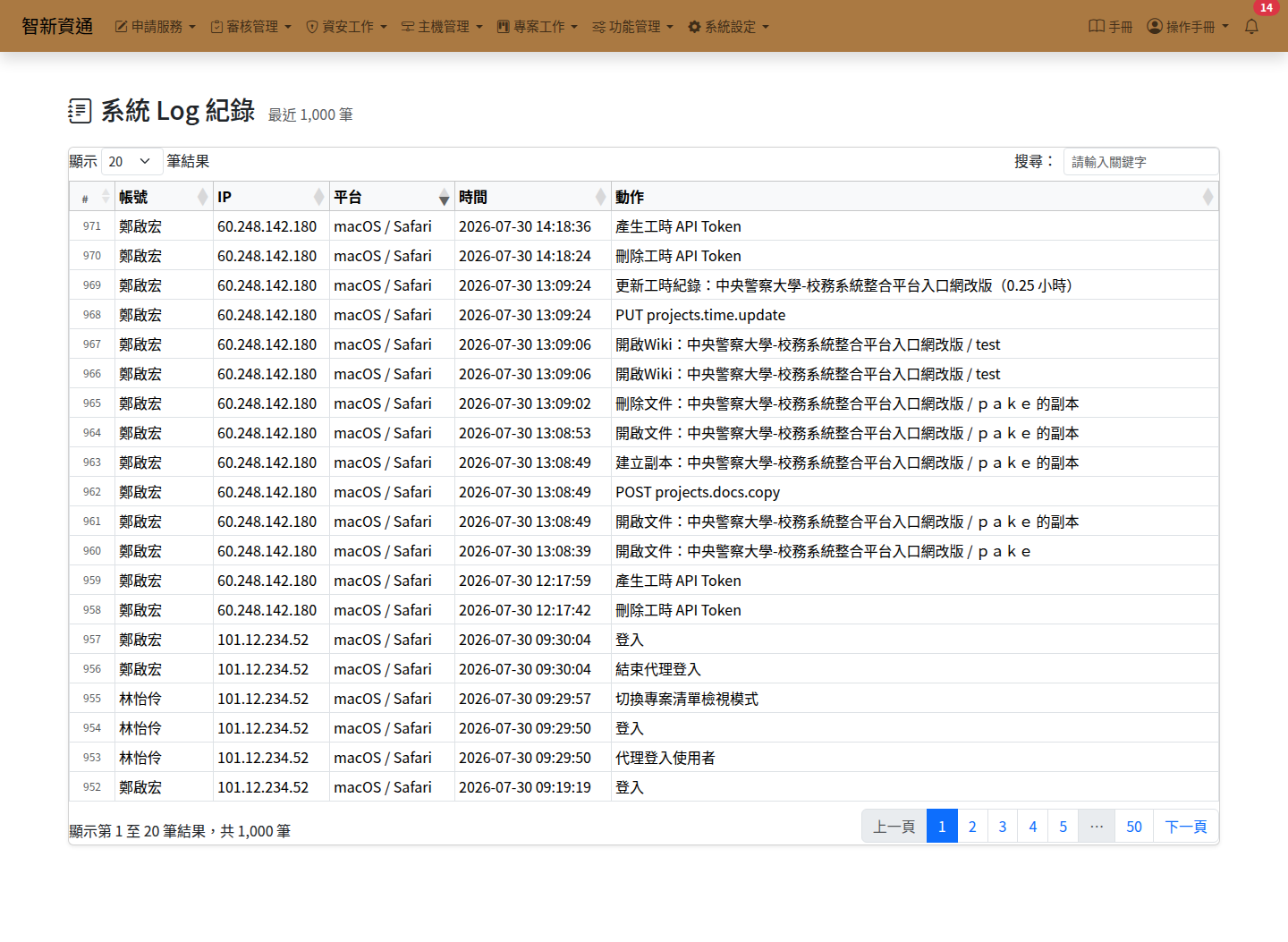Click IP 101.12.234.52 in row 957
Screen dimensions: 1288x942
263,640
